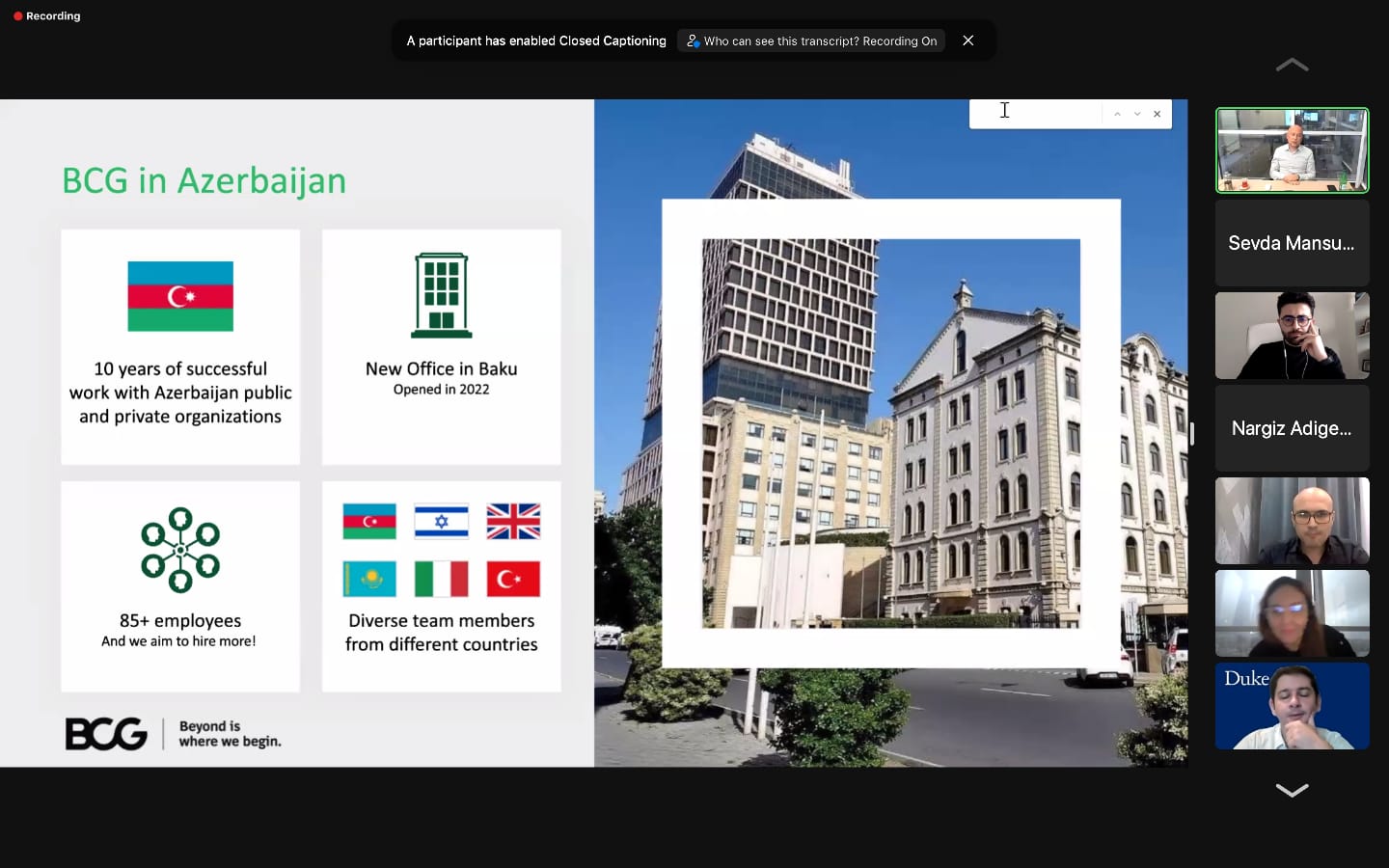Grab the side panel divider handle
The image size is (1389, 868).
pyautogui.click(x=1192, y=434)
